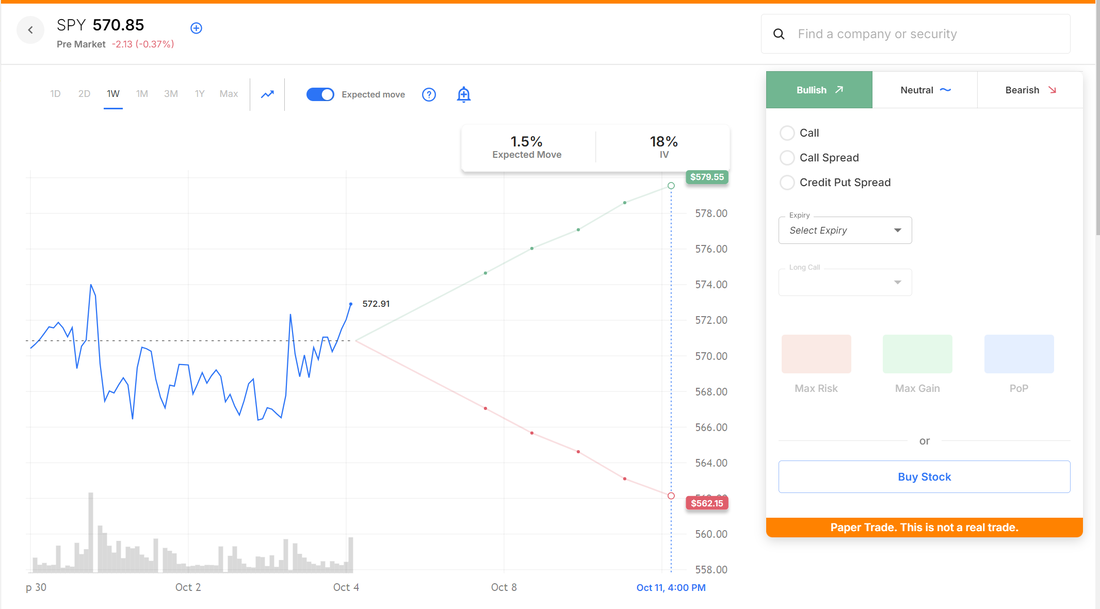Open the Expected move help question icon

429,95
